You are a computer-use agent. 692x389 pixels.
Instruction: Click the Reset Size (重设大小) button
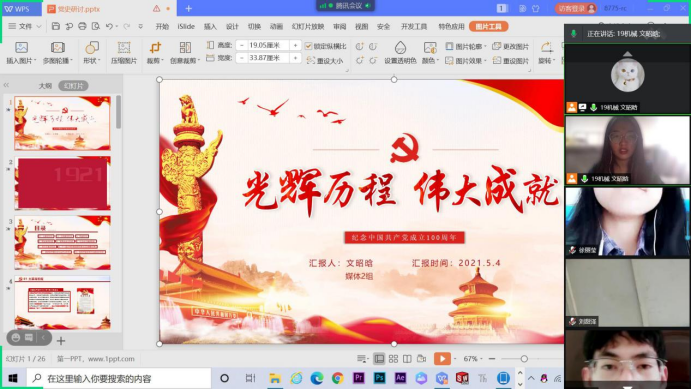325,61
